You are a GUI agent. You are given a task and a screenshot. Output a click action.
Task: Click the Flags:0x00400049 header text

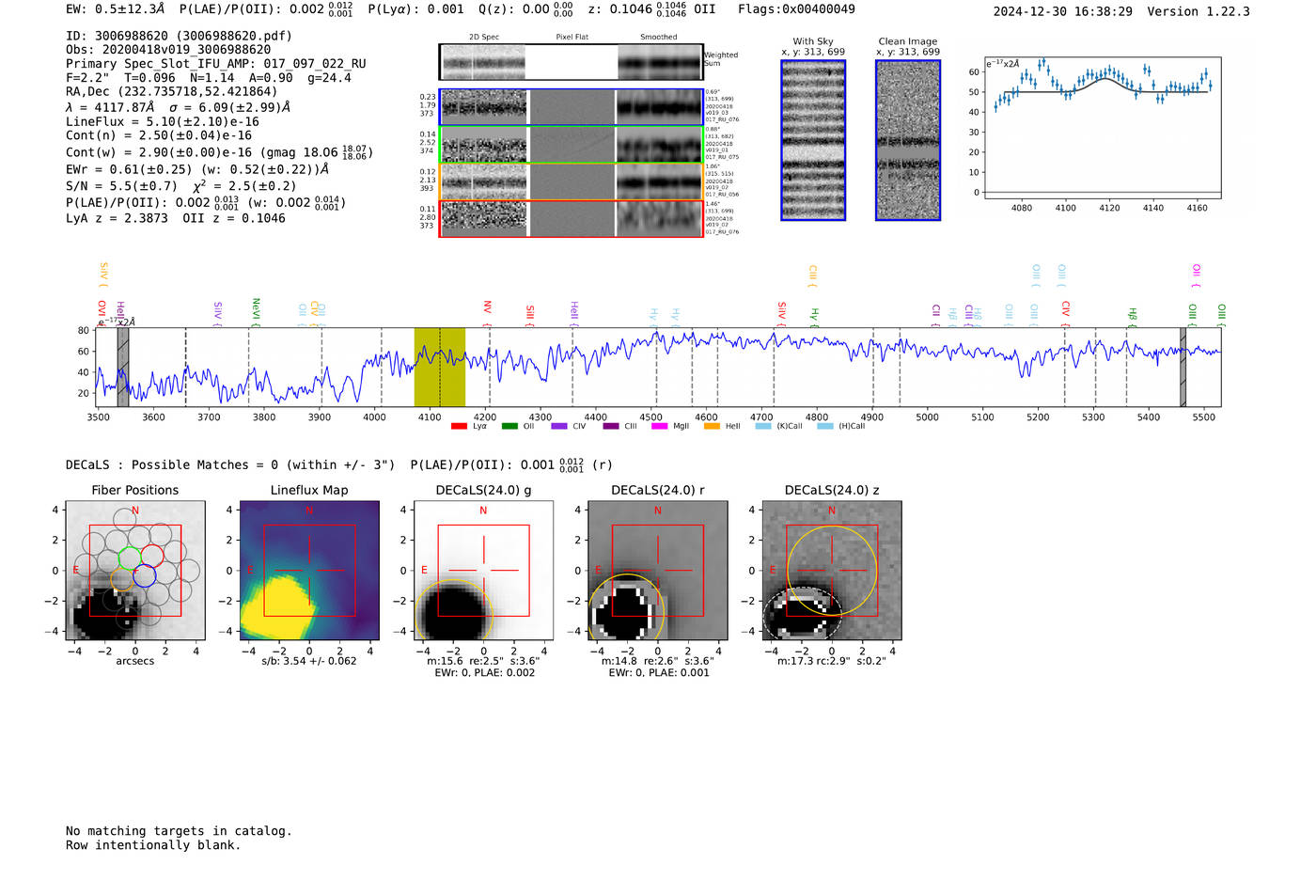point(796,9)
